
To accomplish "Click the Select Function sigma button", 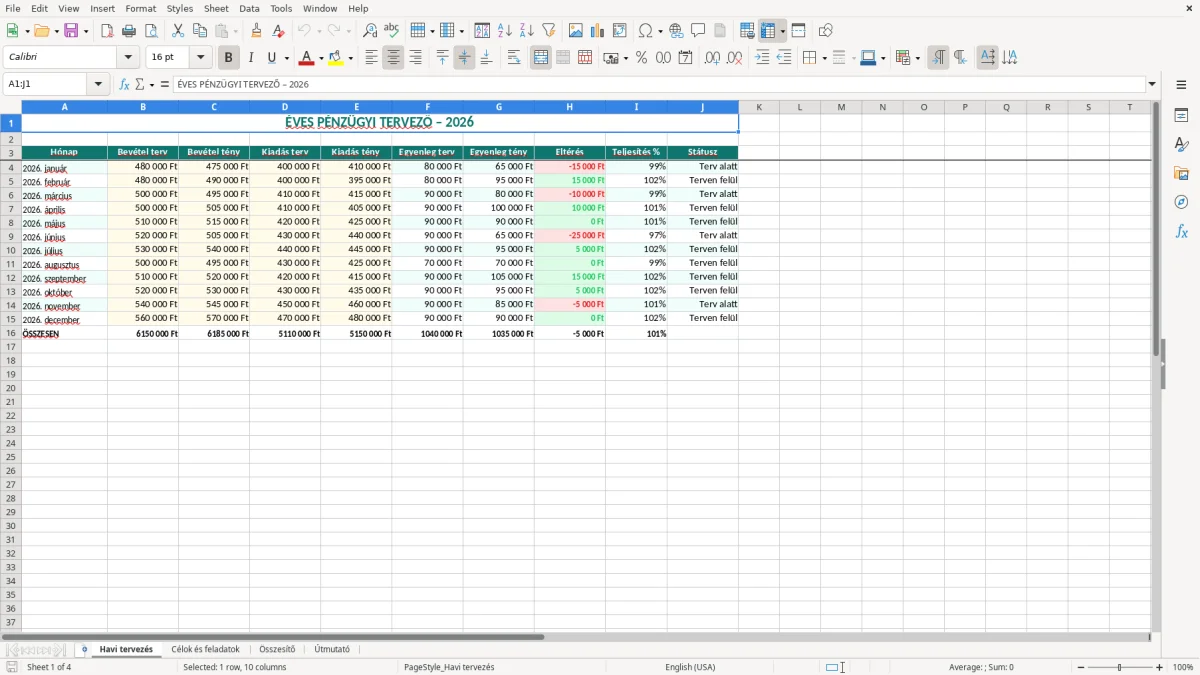I will click(140, 85).
